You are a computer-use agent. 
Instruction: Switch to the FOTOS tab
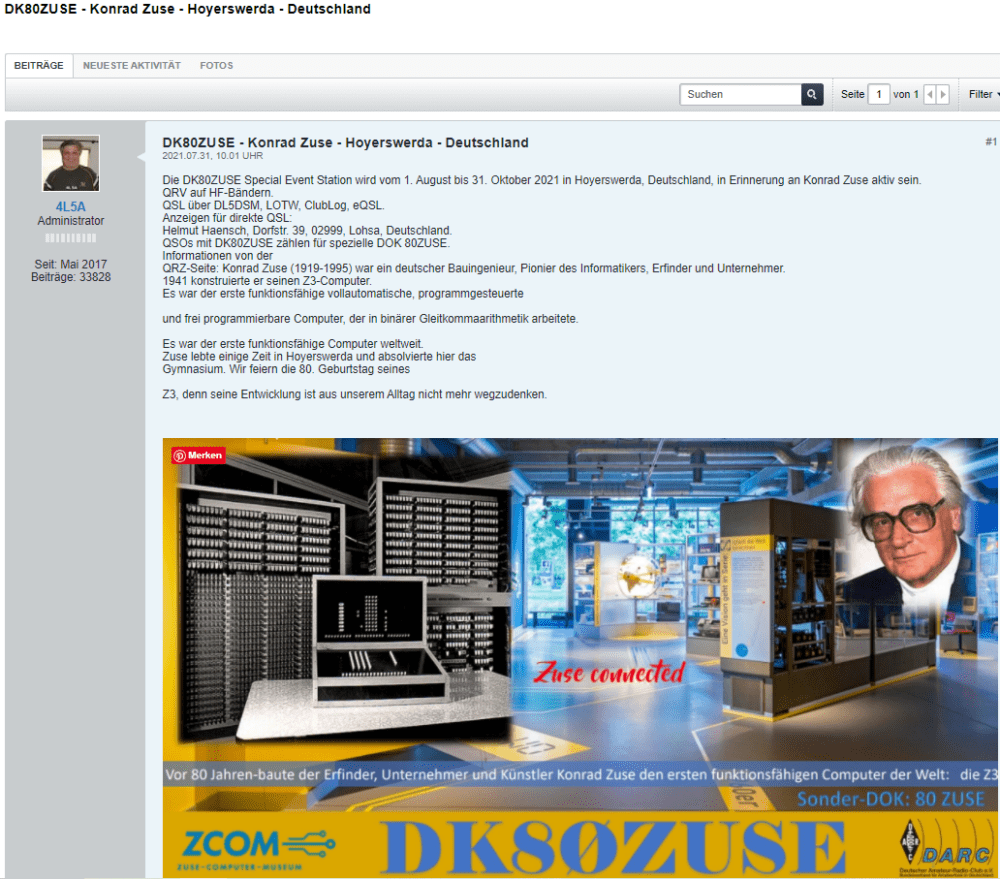click(216, 65)
